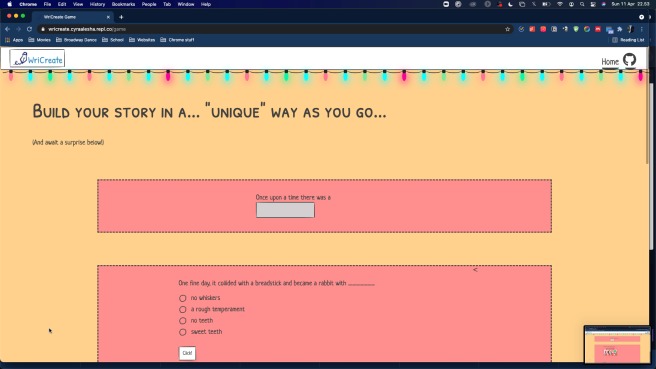
Task: Click the 'And await a surprise below' text
Action: 68,142
